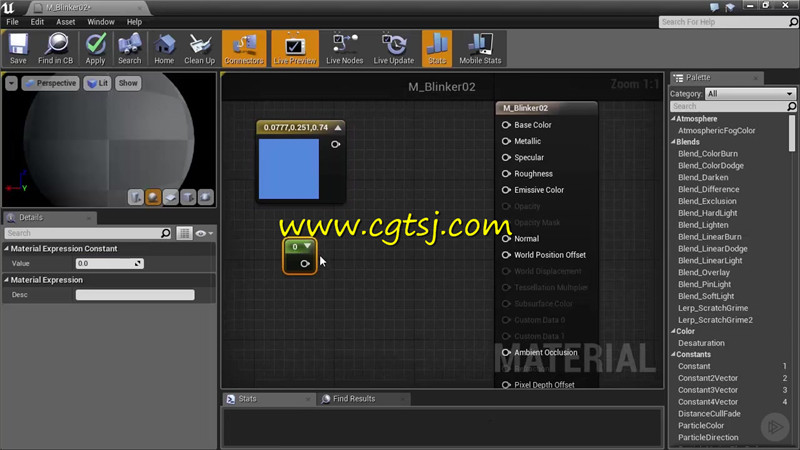This screenshot has width=800, height=450.
Task: Toggle Connectors toolbar button
Action: coord(244,48)
